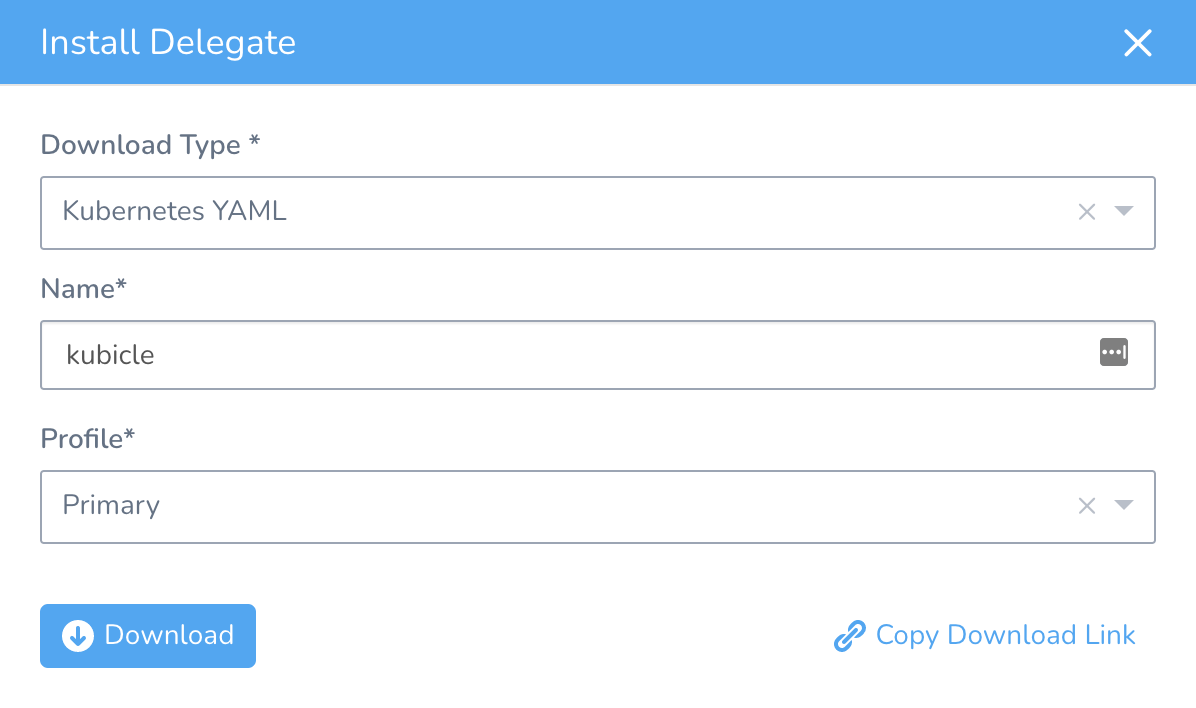Click the Profile field label
This screenshot has height=708, width=1196.
88,439
